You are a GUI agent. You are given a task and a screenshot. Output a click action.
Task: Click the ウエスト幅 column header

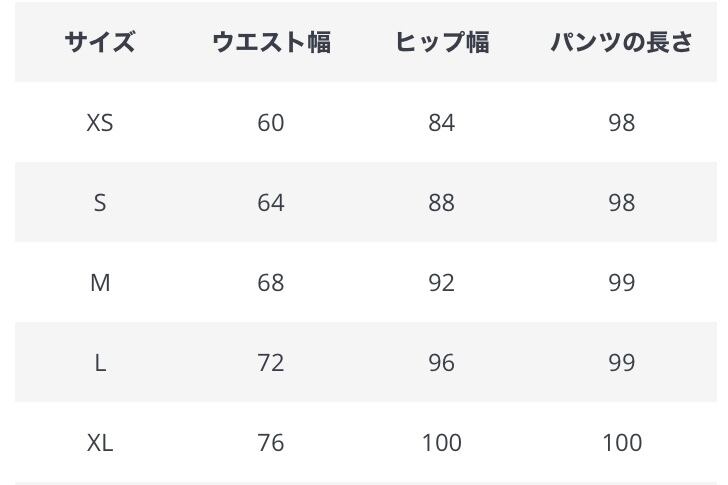click(x=271, y=42)
